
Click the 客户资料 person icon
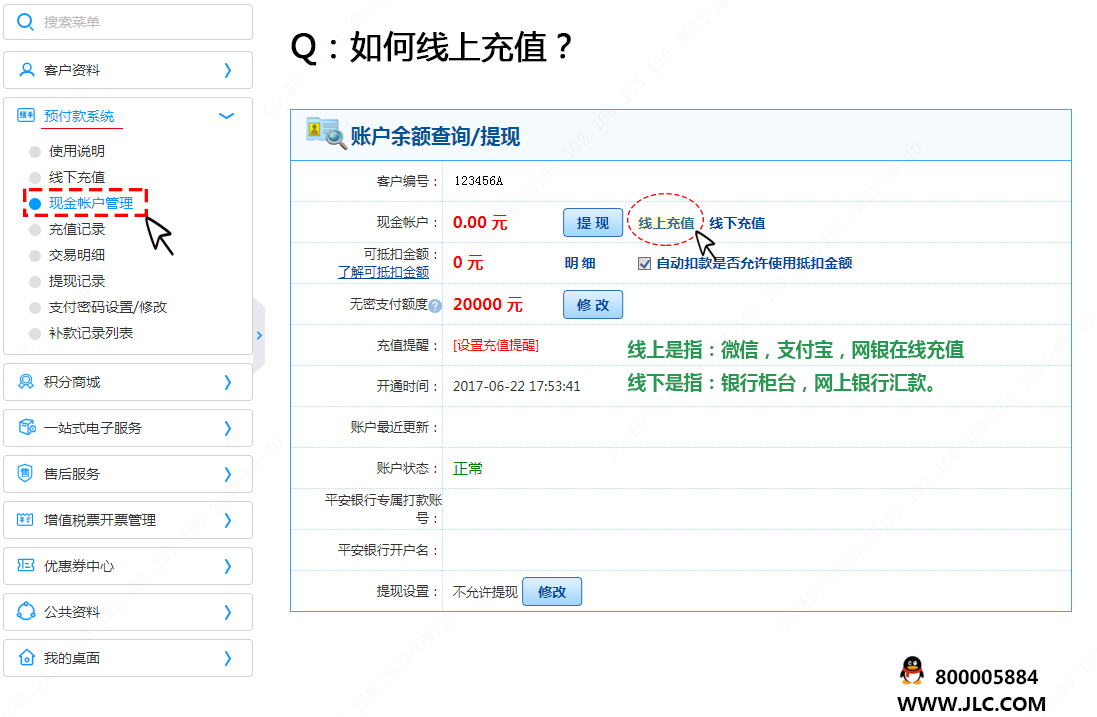pos(27,70)
